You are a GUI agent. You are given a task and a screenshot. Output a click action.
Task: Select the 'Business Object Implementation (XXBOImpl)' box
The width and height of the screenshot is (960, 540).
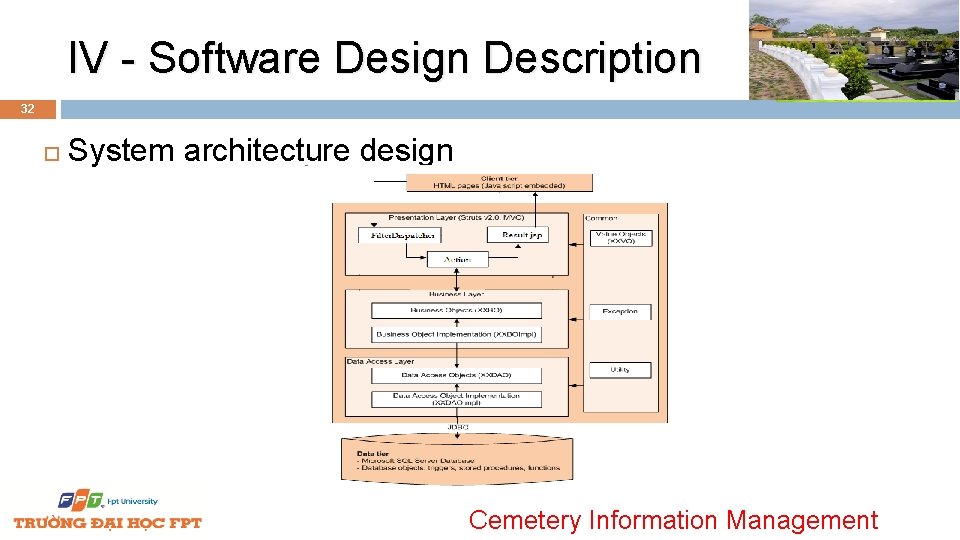click(456, 335)
